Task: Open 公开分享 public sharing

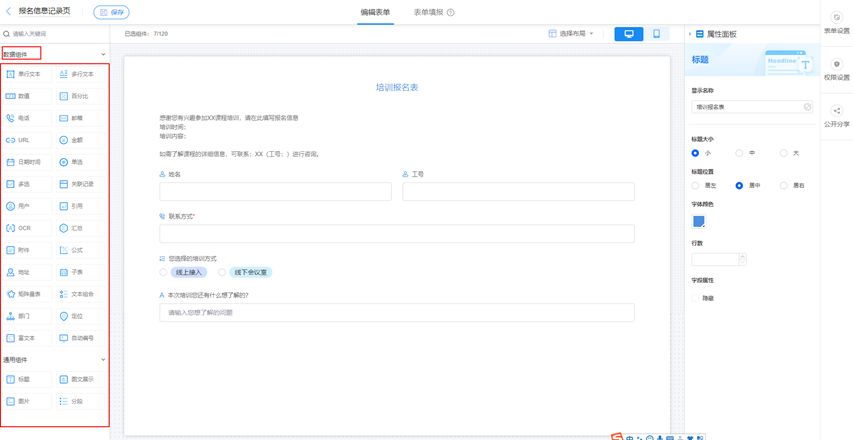Action: [837, 116]
